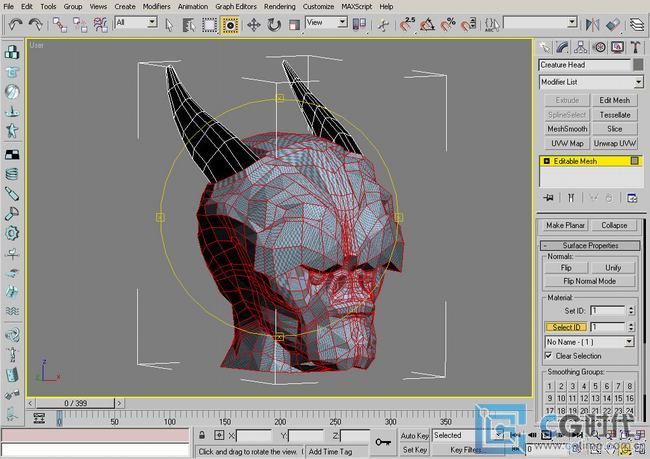Screen dimensions: 650x459
Task: Click the Select and Manipulate icon
Action: [383, 25]
